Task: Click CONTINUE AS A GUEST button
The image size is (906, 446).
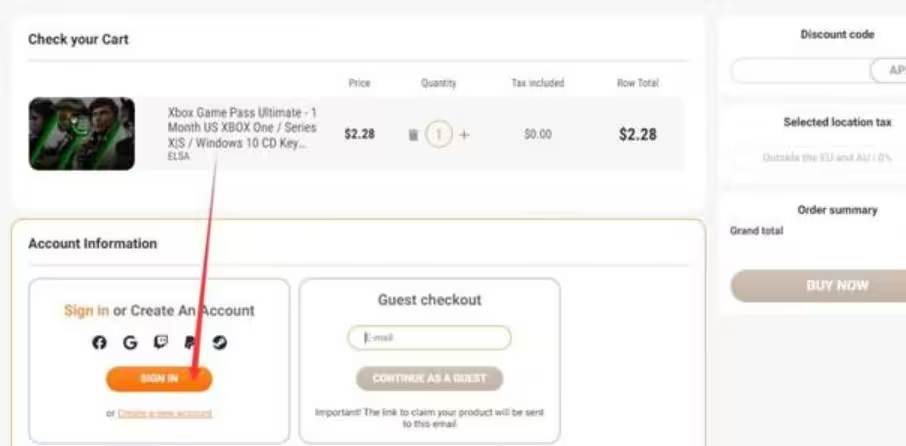Action: [x=429, y=378]
